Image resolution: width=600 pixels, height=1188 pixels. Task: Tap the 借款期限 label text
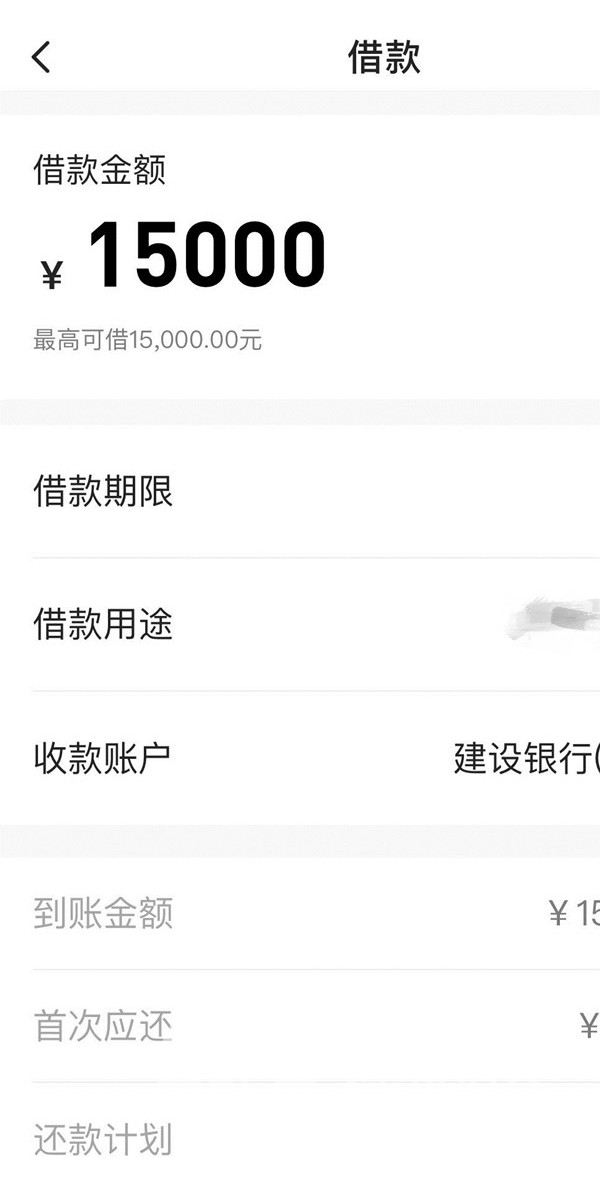(103, 491)
